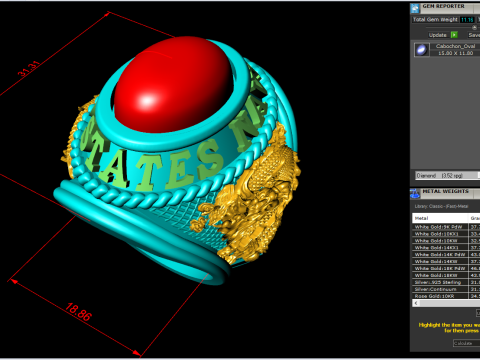Click the green Update arrow icon
Screen dimensions: 480x360
tap(454, 35)
